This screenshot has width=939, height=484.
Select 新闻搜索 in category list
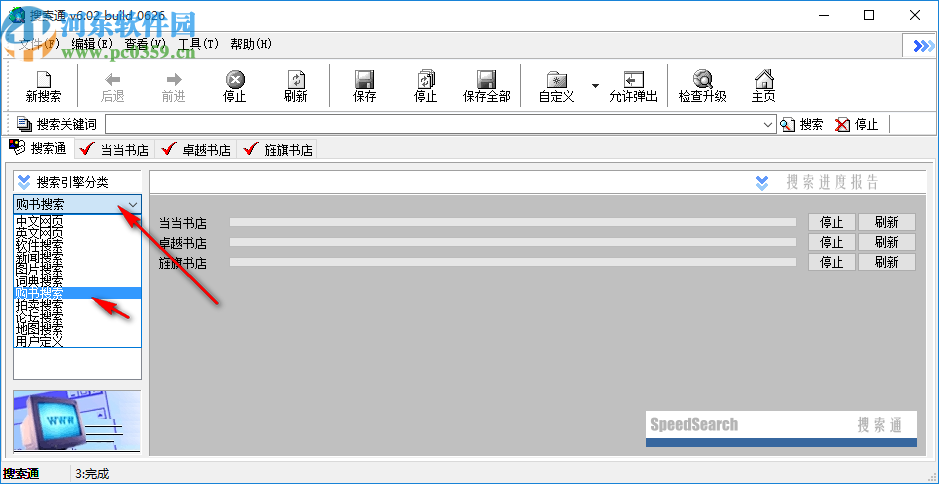point(77,256)
